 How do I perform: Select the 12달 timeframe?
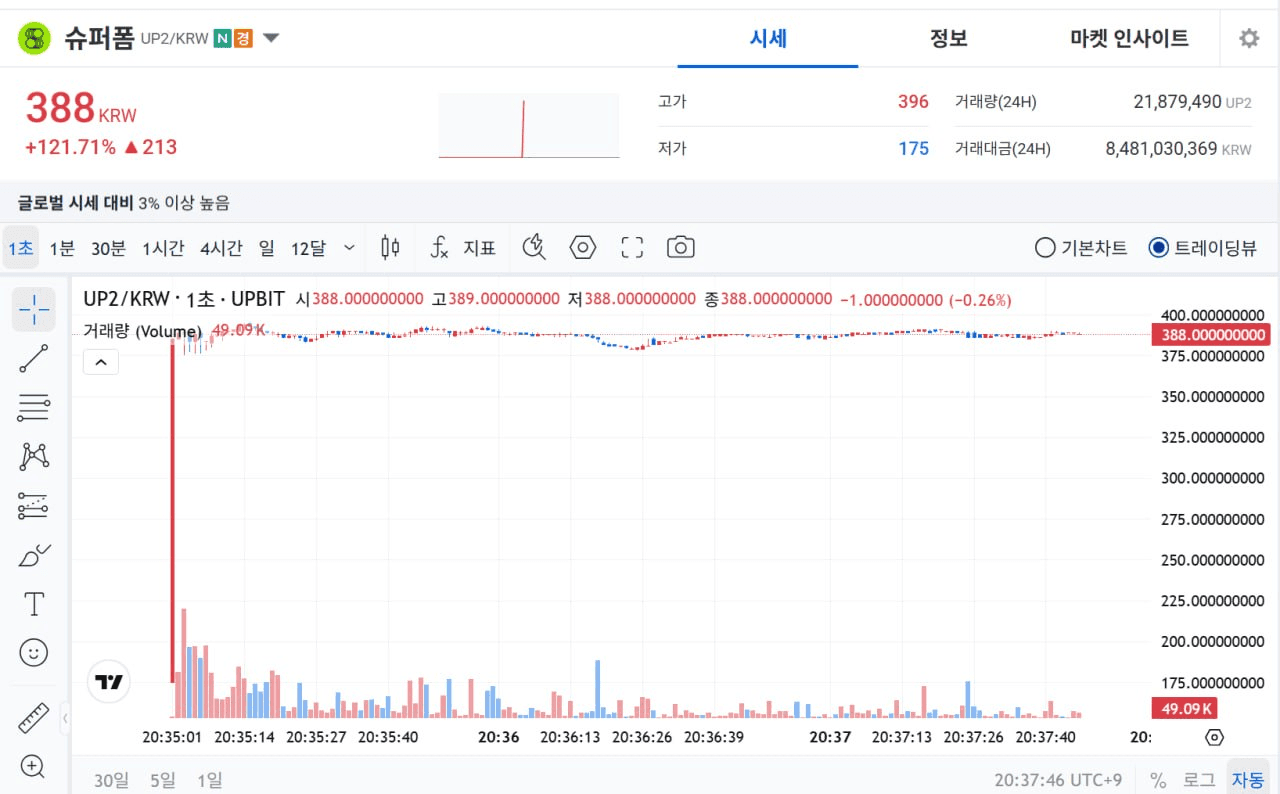[308, 247]
